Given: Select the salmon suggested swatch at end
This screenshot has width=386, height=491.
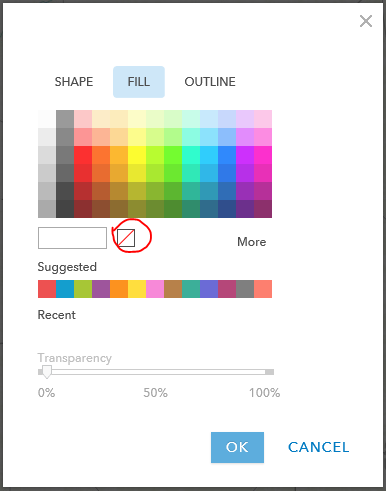Looking at the screenshot, I should tap(263, 289).
